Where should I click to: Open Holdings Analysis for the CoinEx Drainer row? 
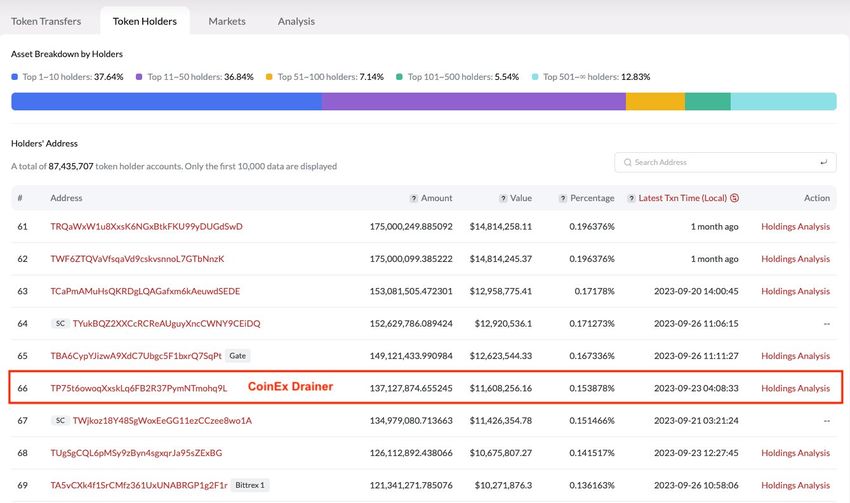(x=795, y=388)
